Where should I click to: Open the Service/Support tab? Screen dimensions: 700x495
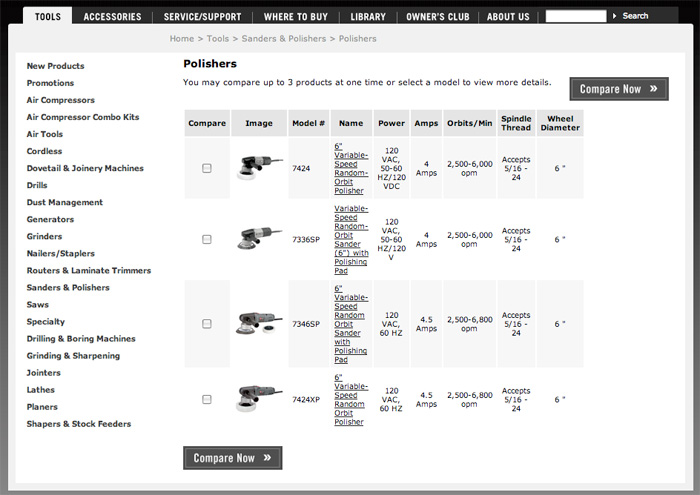203,17
